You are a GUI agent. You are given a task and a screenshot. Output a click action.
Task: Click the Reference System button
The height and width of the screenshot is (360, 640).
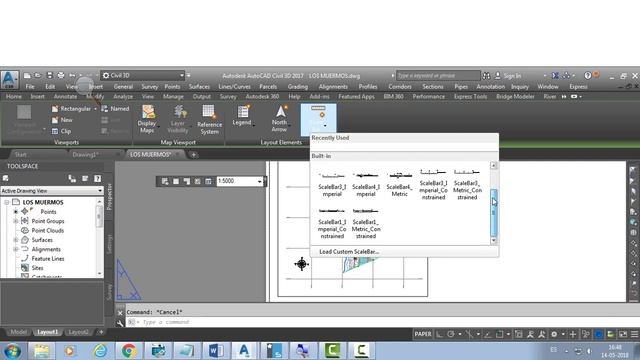pyautogui.click(x=209, y=120)
